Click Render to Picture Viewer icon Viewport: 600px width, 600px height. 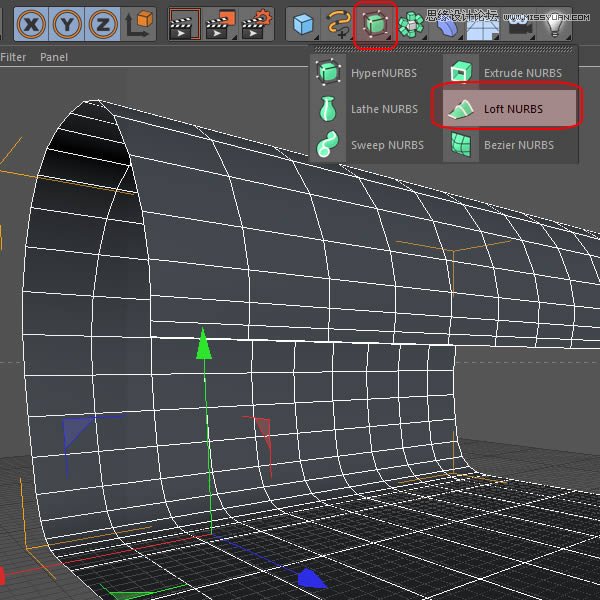click(x=219, y=22)
